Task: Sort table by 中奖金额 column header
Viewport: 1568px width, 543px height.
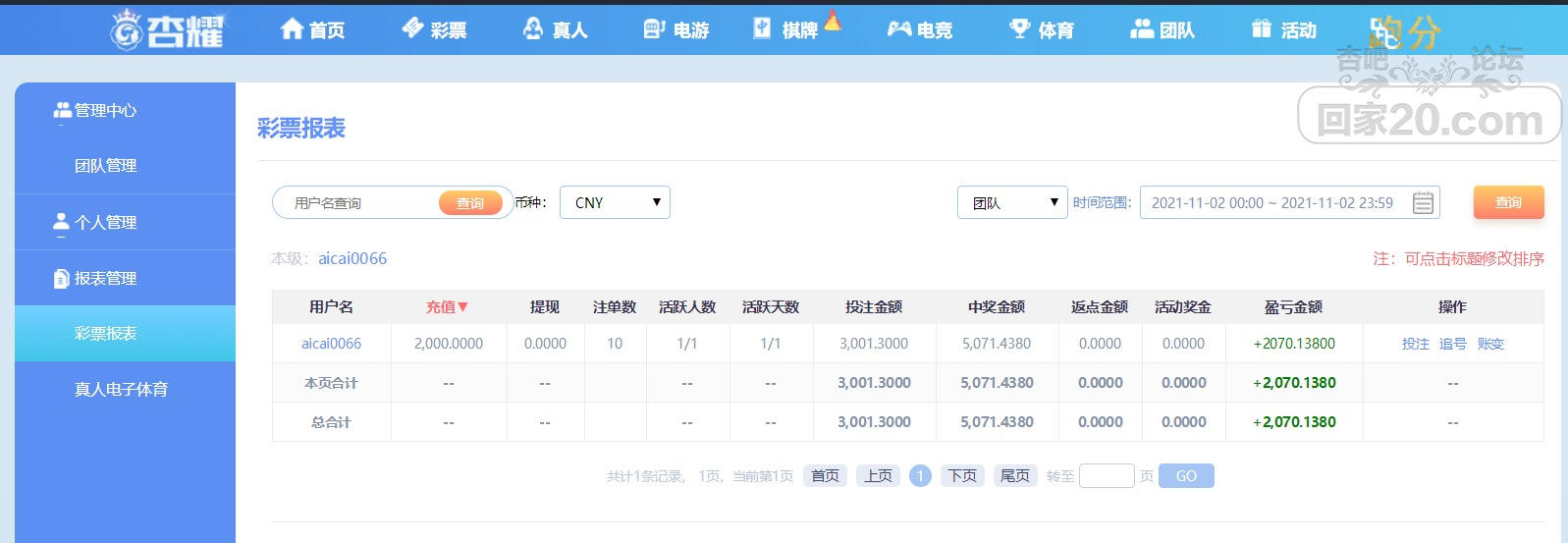Action: point(997,307)
